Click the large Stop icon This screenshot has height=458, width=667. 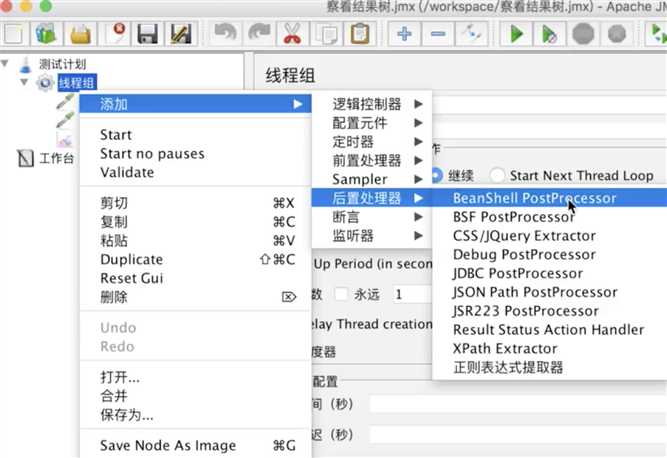pyautogui.click(x=583, y=34)
